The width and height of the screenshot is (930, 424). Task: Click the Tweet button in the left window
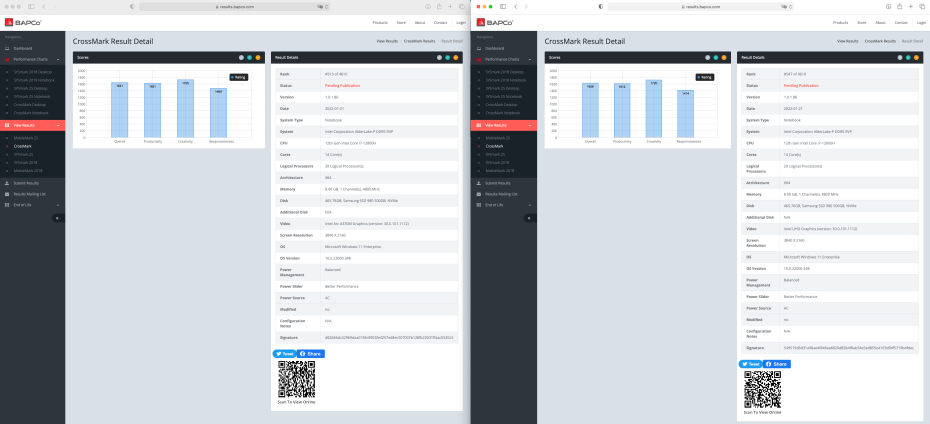284,353
